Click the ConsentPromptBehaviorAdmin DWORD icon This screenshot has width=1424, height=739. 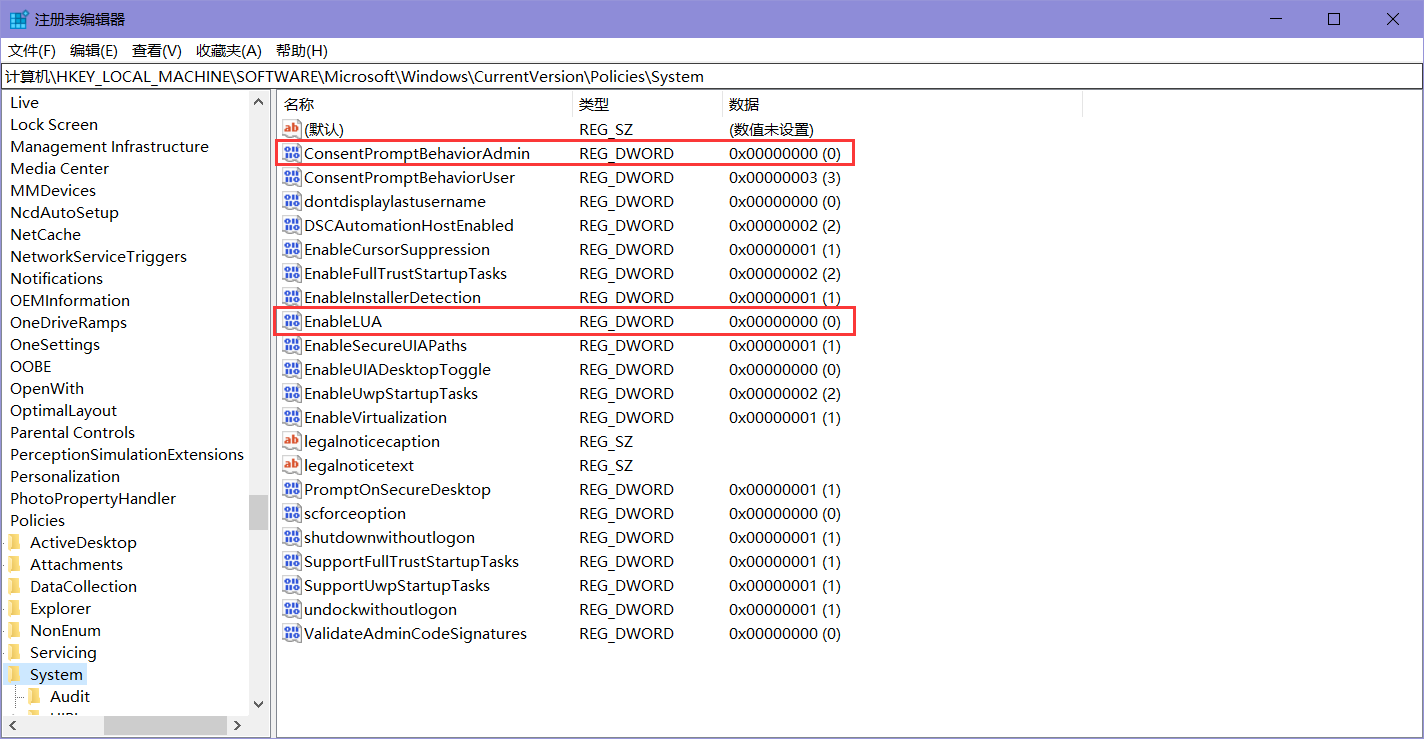[291, 153]
